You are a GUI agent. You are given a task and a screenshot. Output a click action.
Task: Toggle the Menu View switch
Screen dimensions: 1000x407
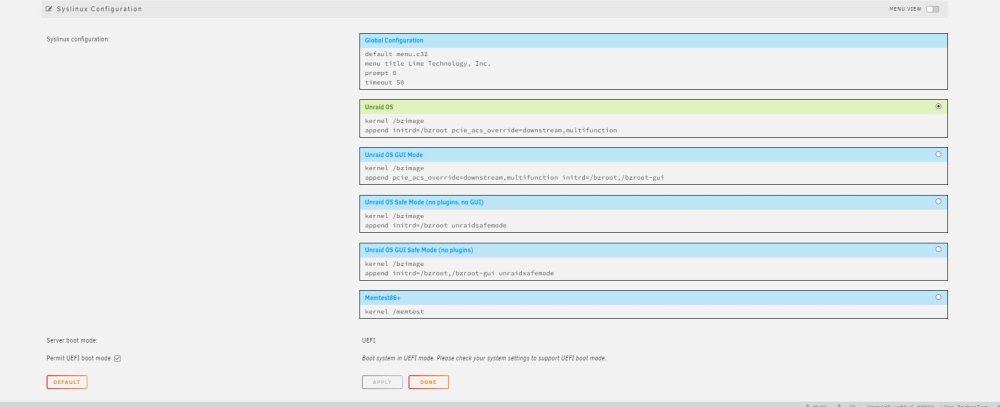tap(932, 9)
